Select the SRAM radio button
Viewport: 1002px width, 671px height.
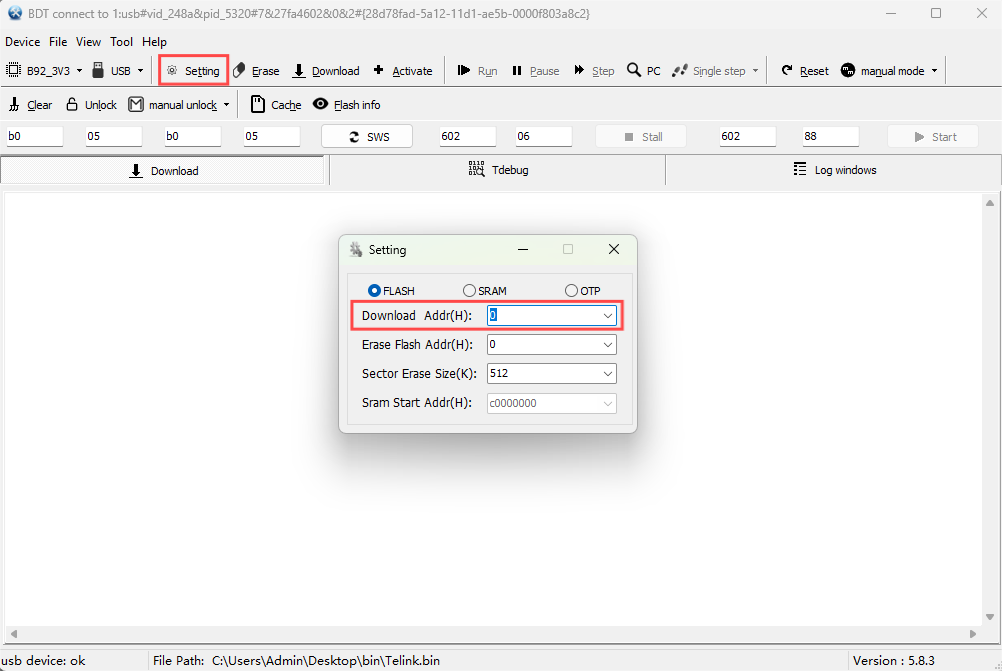(x=469, y=291)
